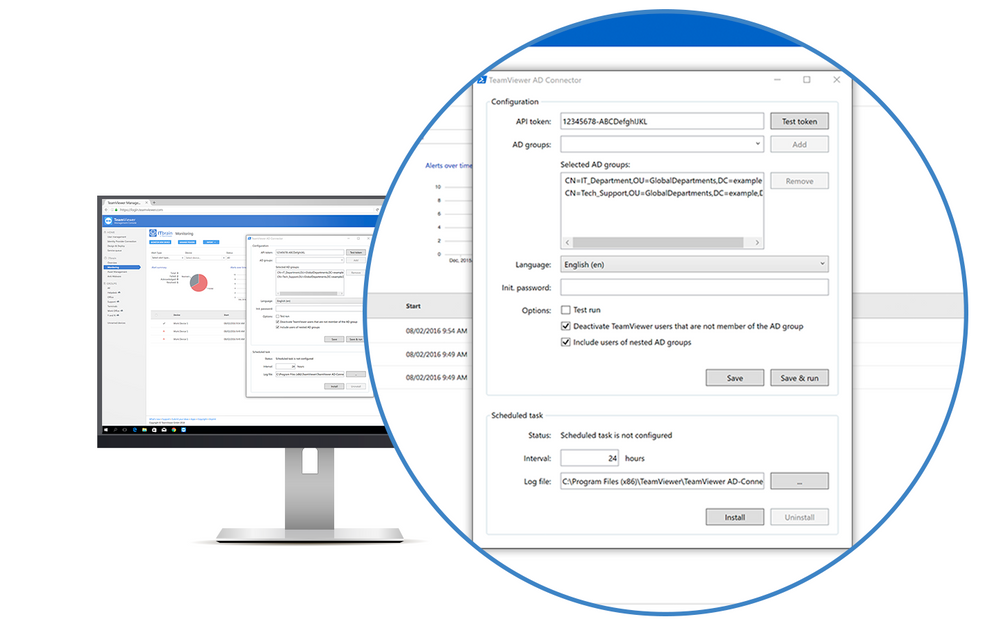
Task: Open a new browser tab on the small monitor
Action: tap(154, 202)
